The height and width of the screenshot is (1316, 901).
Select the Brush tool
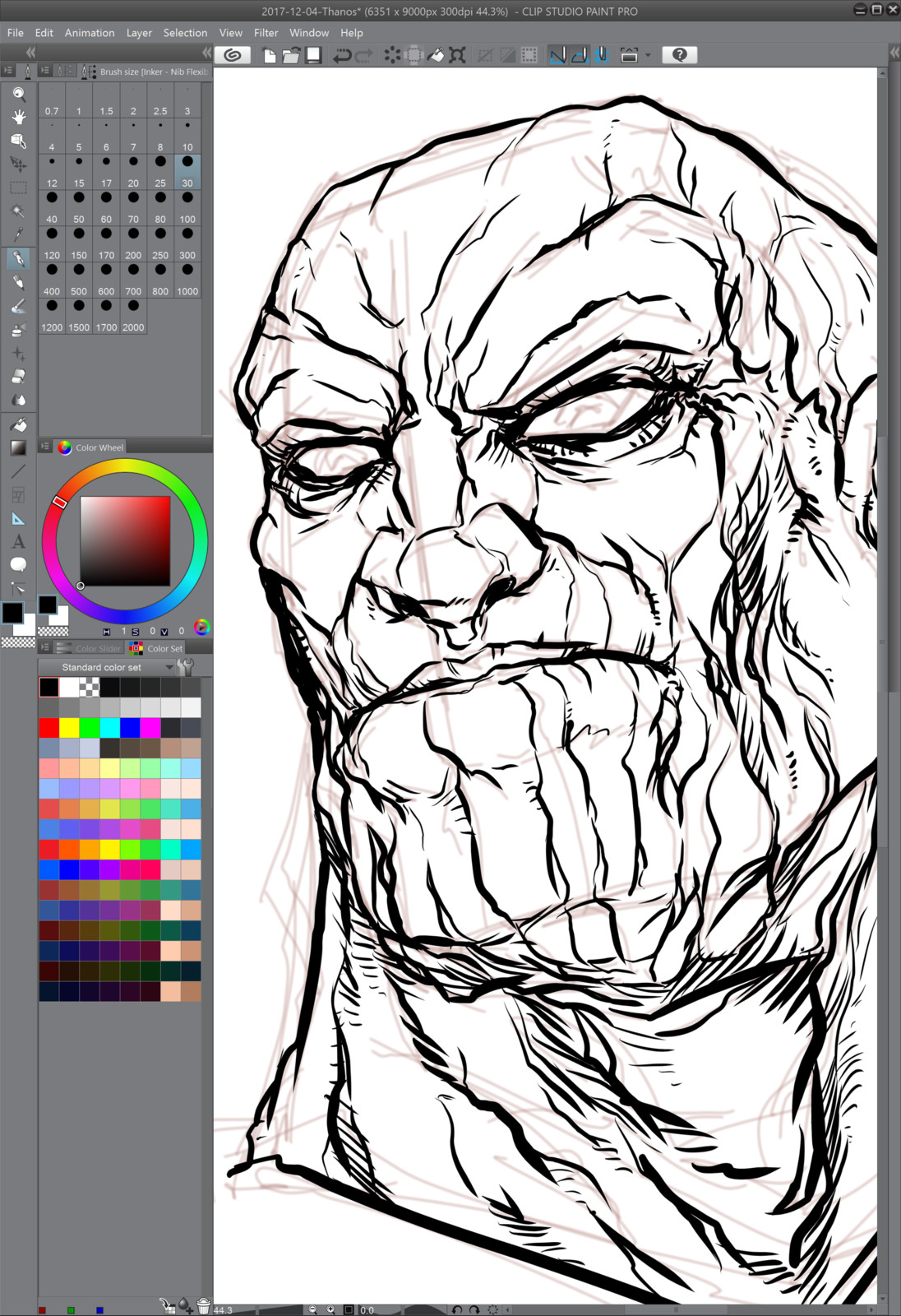point(18,306)
